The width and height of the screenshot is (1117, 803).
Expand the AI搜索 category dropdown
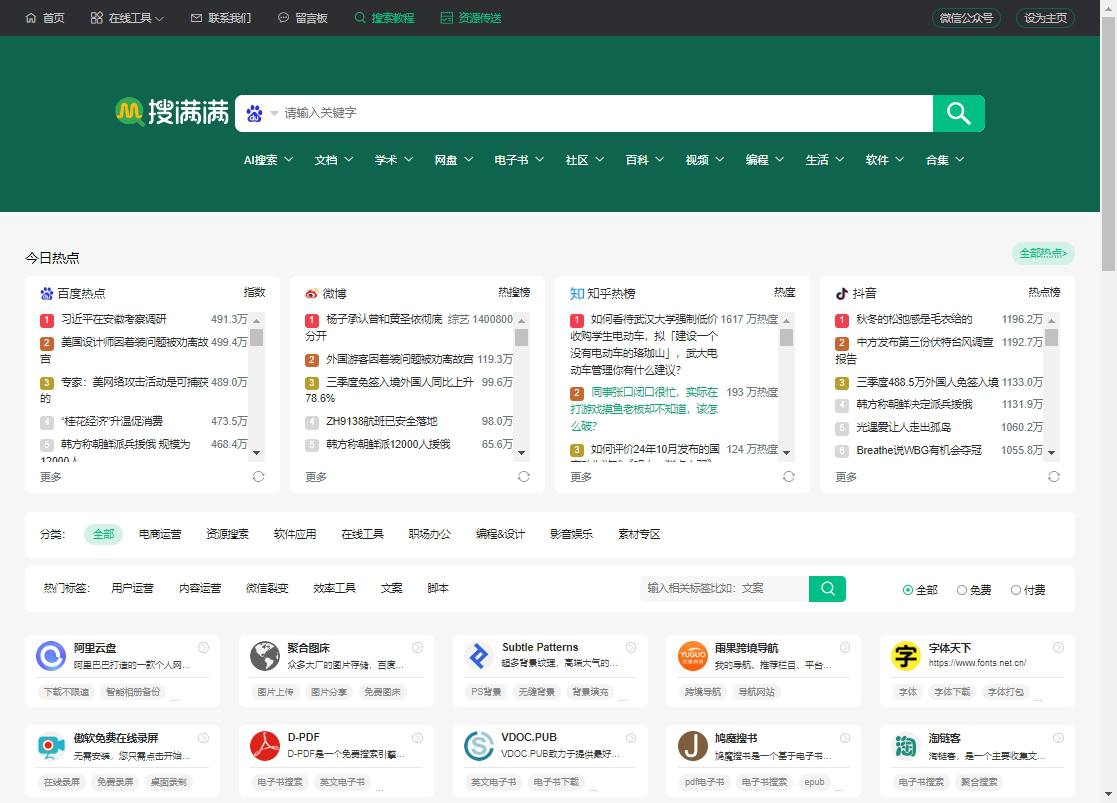(269, 160)
